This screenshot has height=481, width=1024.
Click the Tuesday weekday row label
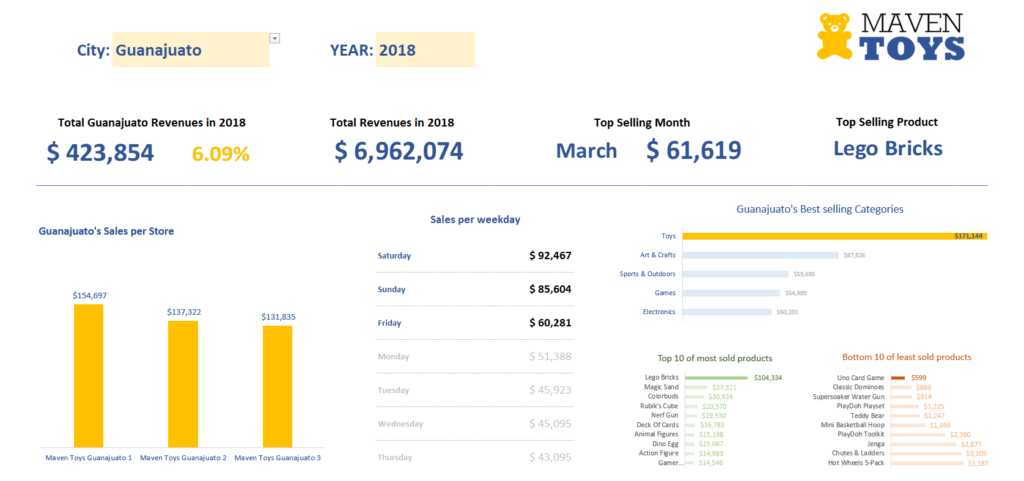click(x=393, y=390)
